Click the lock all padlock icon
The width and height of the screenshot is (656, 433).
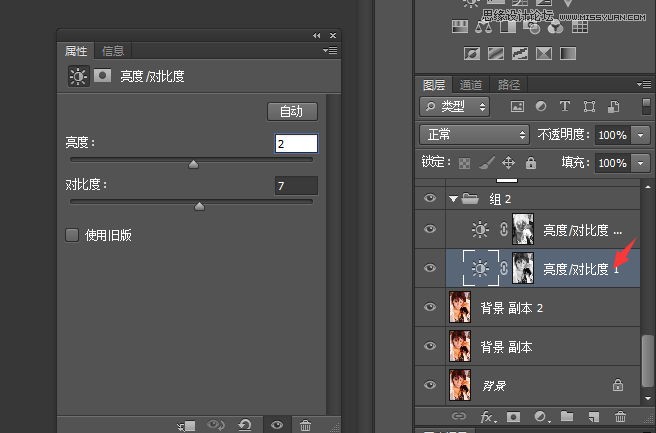pos(531,162)
